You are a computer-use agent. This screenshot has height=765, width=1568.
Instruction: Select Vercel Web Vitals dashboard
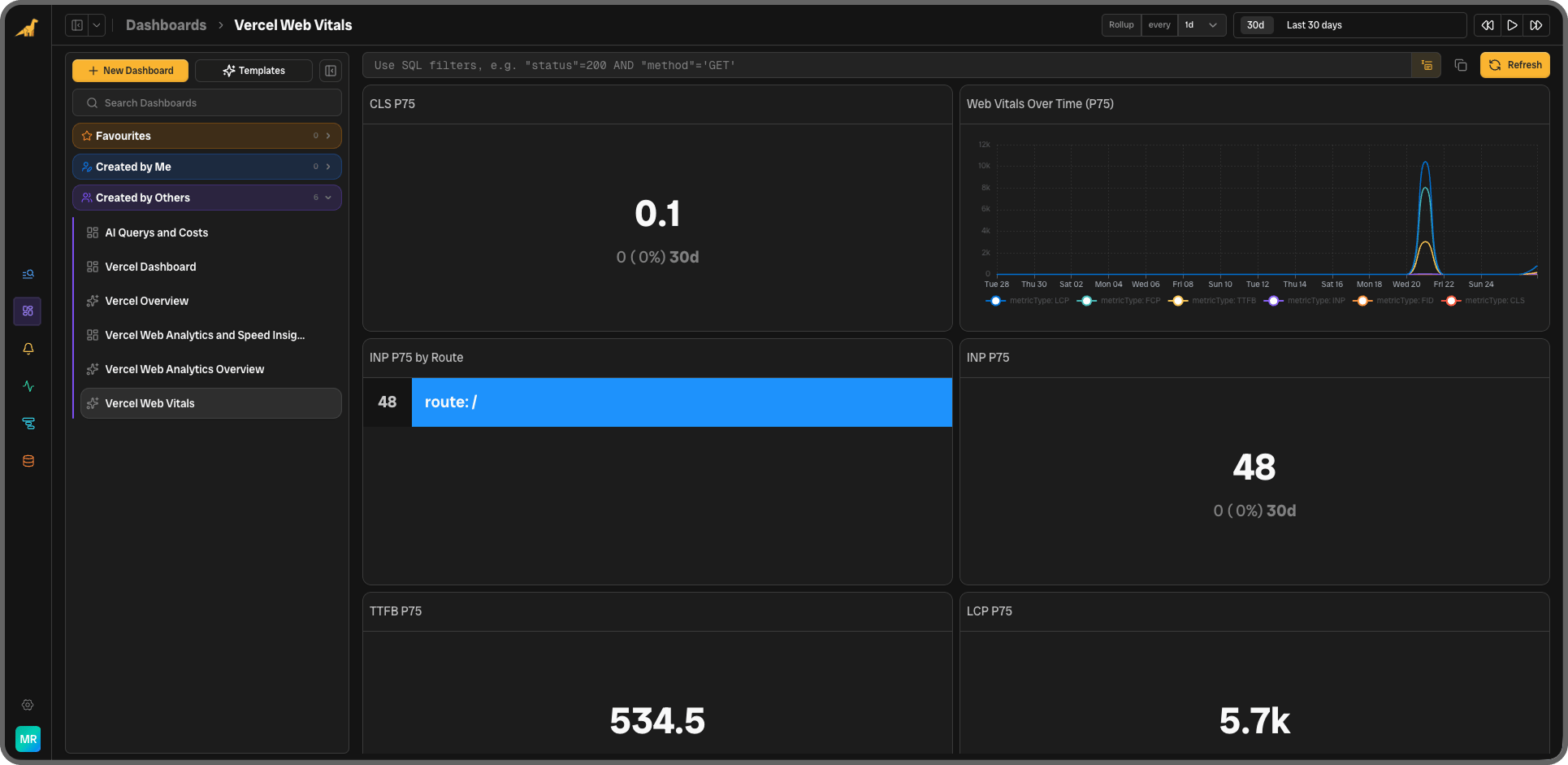click(x=211, y=403)
